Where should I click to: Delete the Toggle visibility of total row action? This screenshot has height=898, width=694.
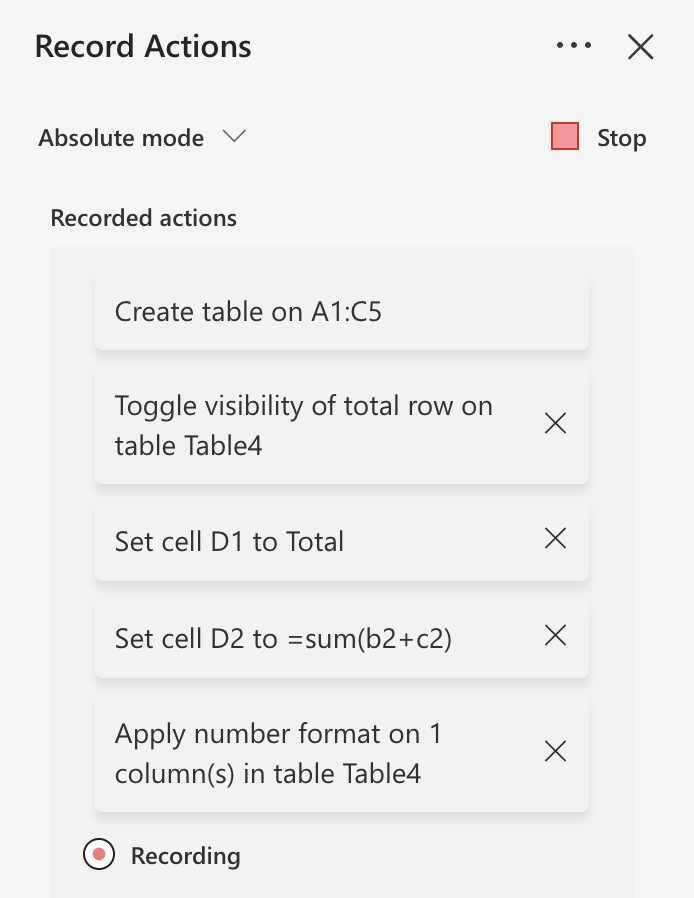point(555,424)
